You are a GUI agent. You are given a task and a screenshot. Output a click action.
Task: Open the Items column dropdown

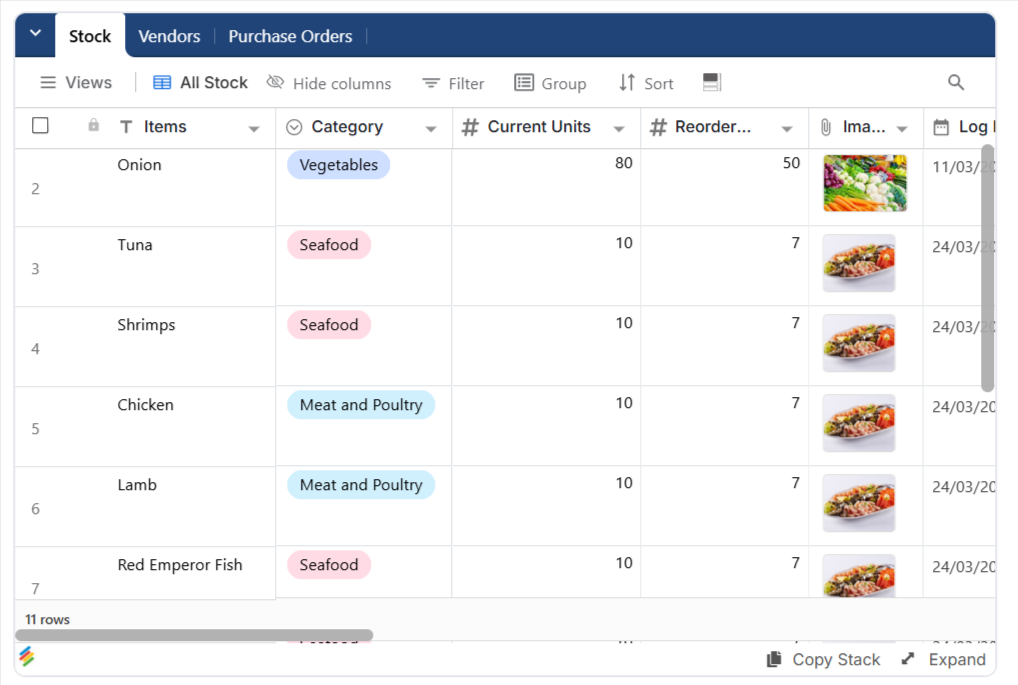(x=254, y=129)
